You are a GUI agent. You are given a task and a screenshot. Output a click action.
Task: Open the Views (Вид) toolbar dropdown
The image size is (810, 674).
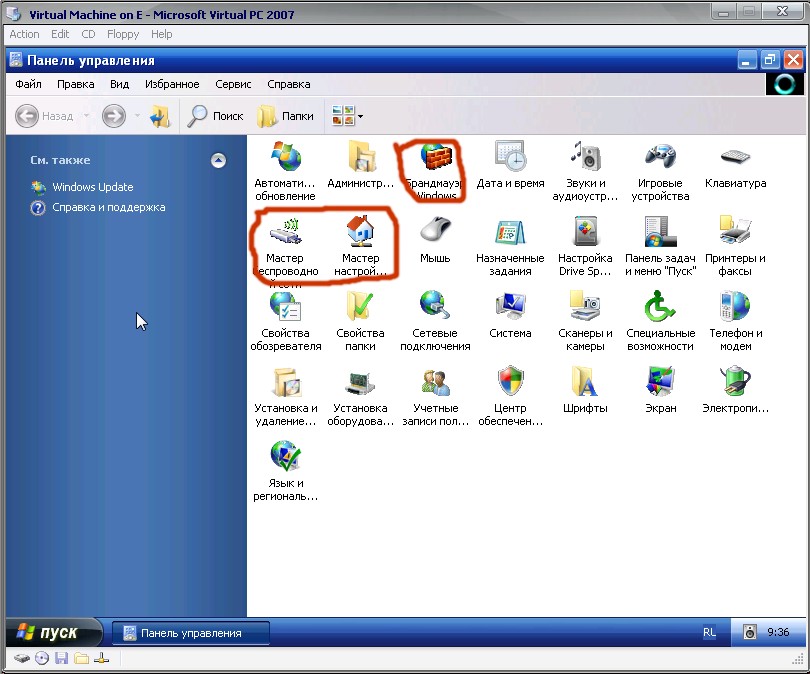pyautogui.click(x=347, y=116)
